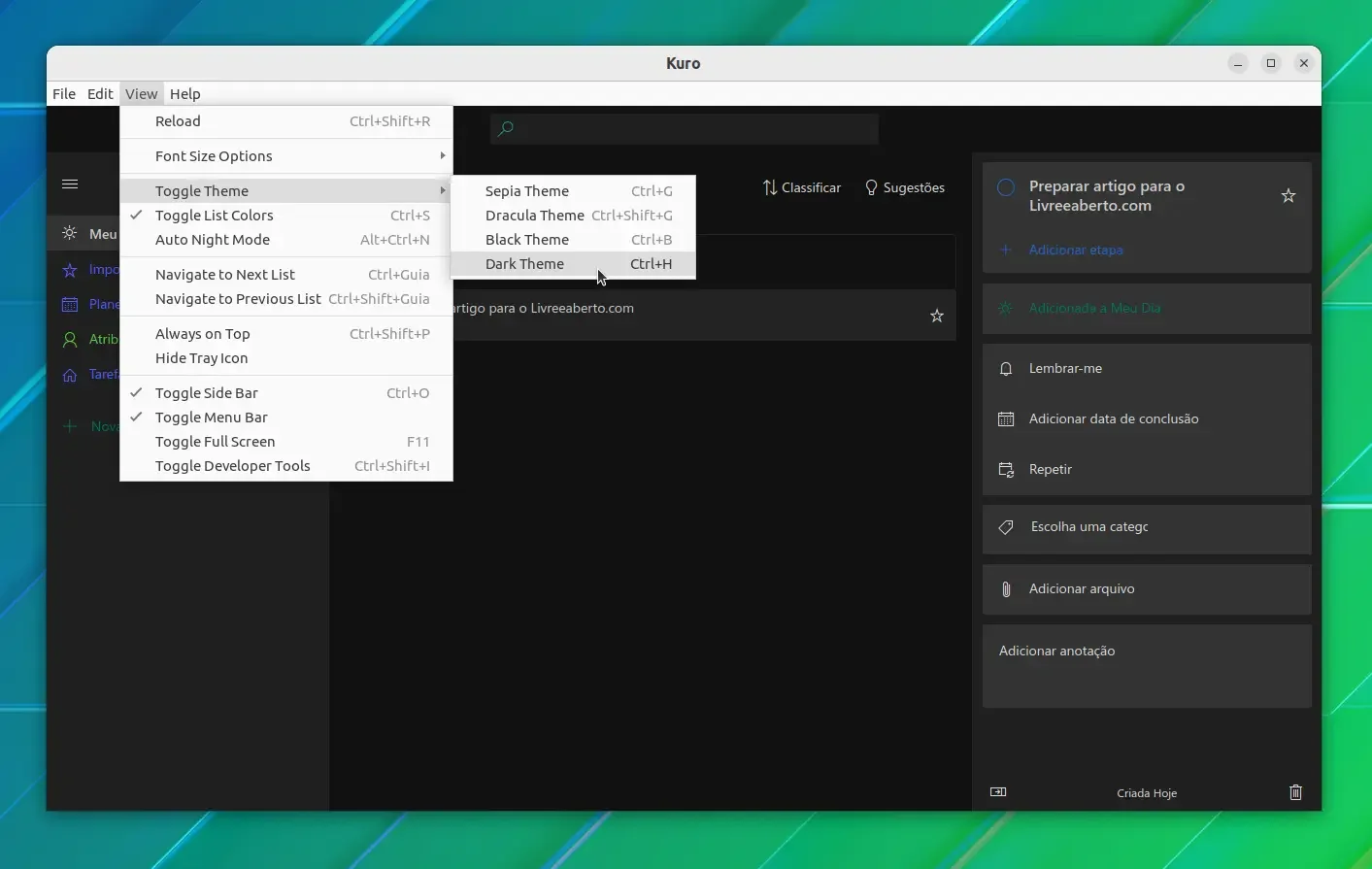Viewport: 1372px width, 869px height.
Task: Click Adicionar etapa link
Action: click(1076, 250)
